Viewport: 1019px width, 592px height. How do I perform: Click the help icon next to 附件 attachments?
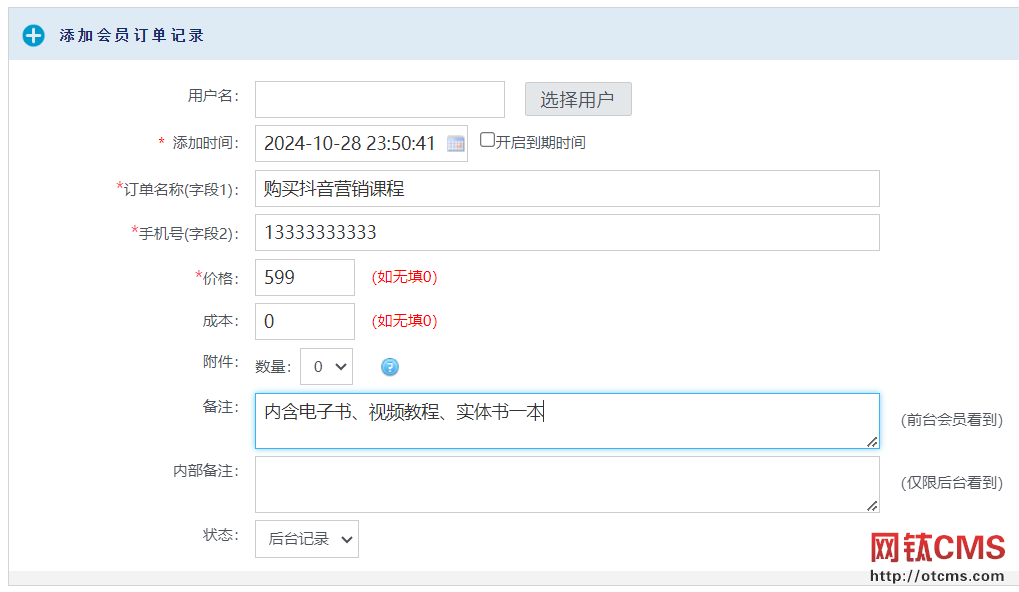tap(389, 367)
